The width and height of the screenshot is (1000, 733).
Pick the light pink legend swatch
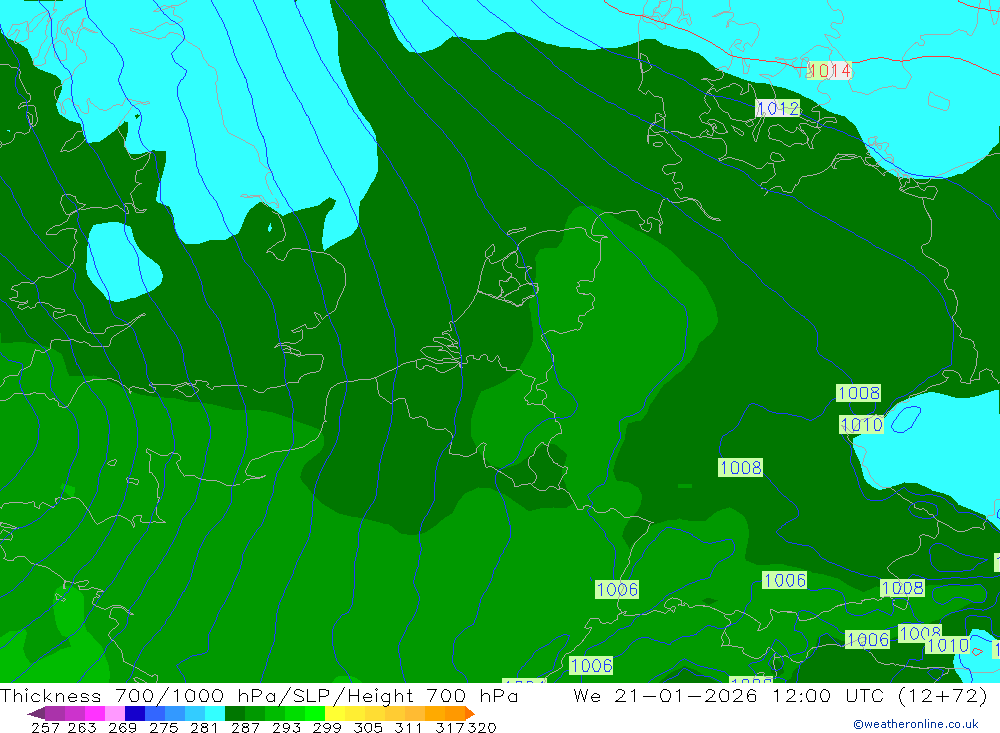tap(115, 713)
